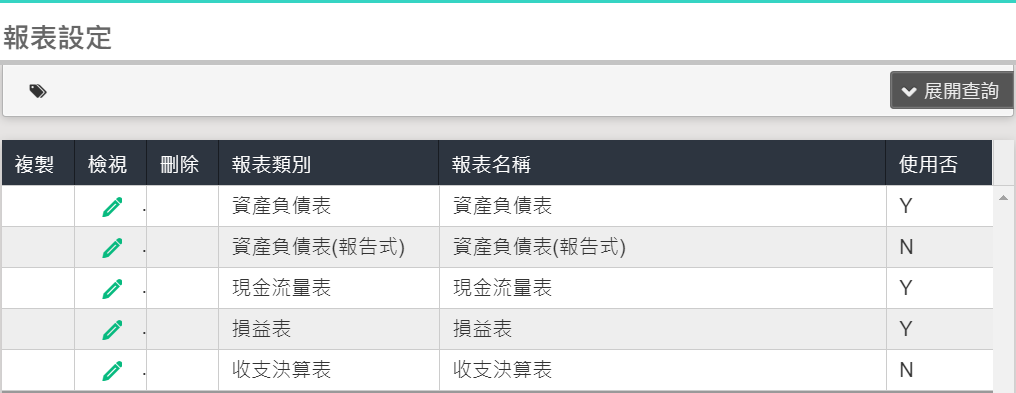Sort by the 報表類別 column header
This screenshot has width=1016, height=393.
[329, 163]
